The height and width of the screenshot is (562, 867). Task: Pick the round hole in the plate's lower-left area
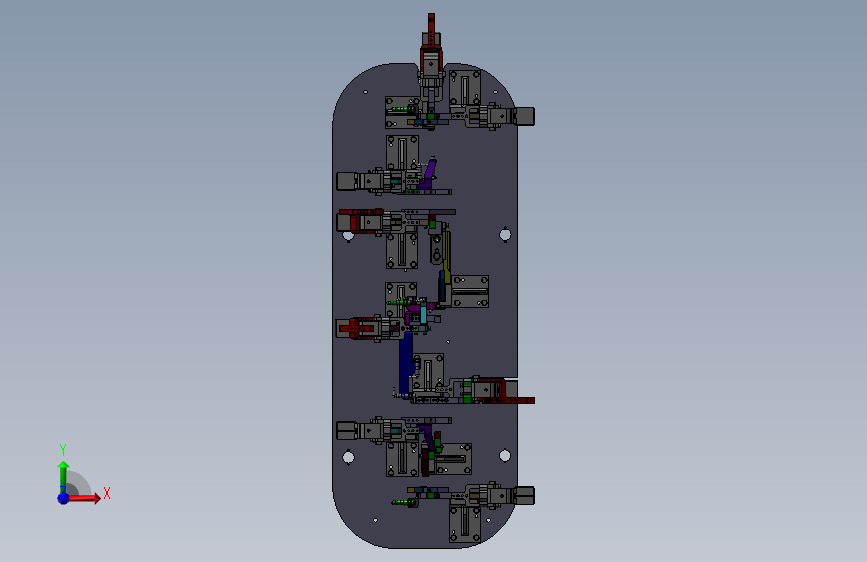pyautogui.click(x=348, y=457)
